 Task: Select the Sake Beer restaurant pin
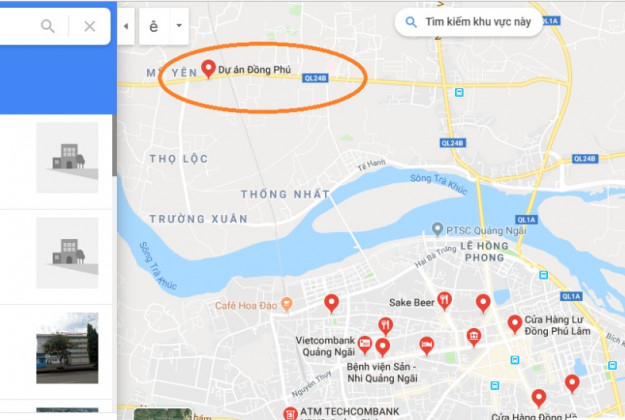[444, 301]
